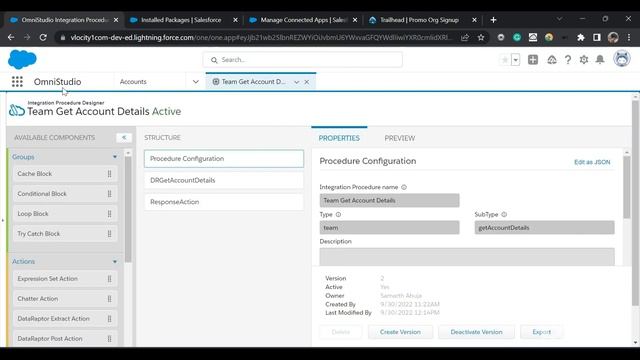Open the Notifications bell icon

point(600,60)
